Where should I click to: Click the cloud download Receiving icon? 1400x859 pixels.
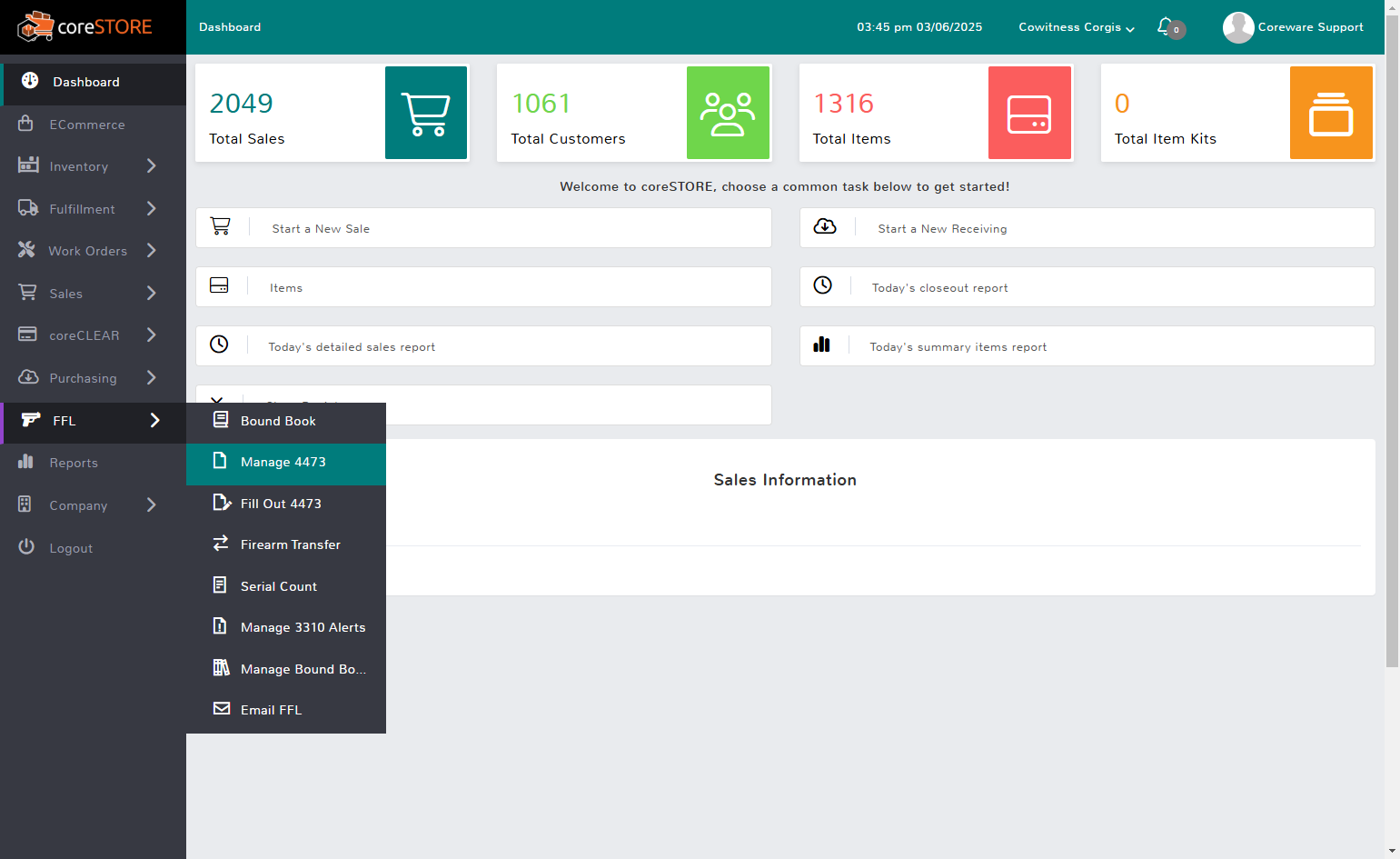825,226
